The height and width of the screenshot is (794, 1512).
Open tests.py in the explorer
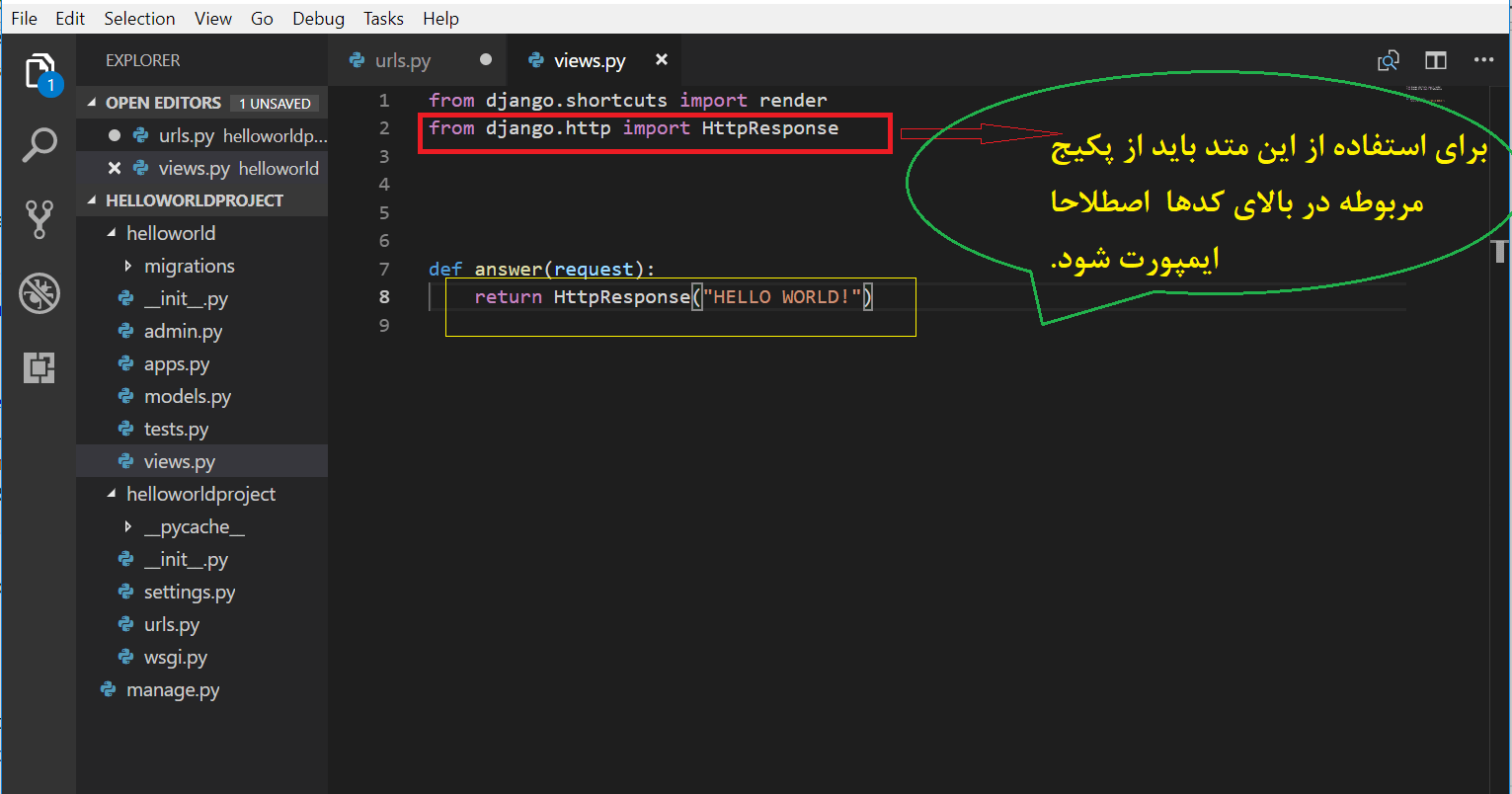tap(201, 430)
